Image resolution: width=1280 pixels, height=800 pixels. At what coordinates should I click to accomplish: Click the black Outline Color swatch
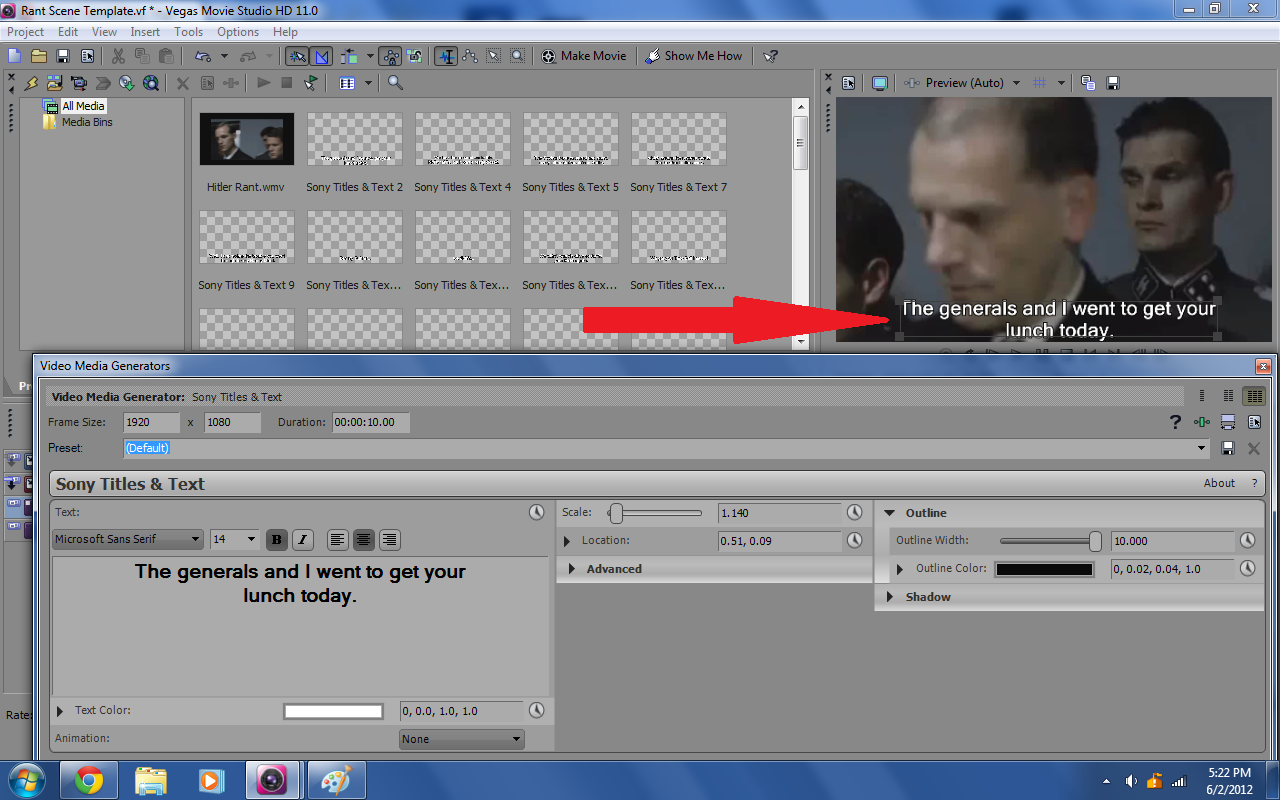coord(1044,569)
